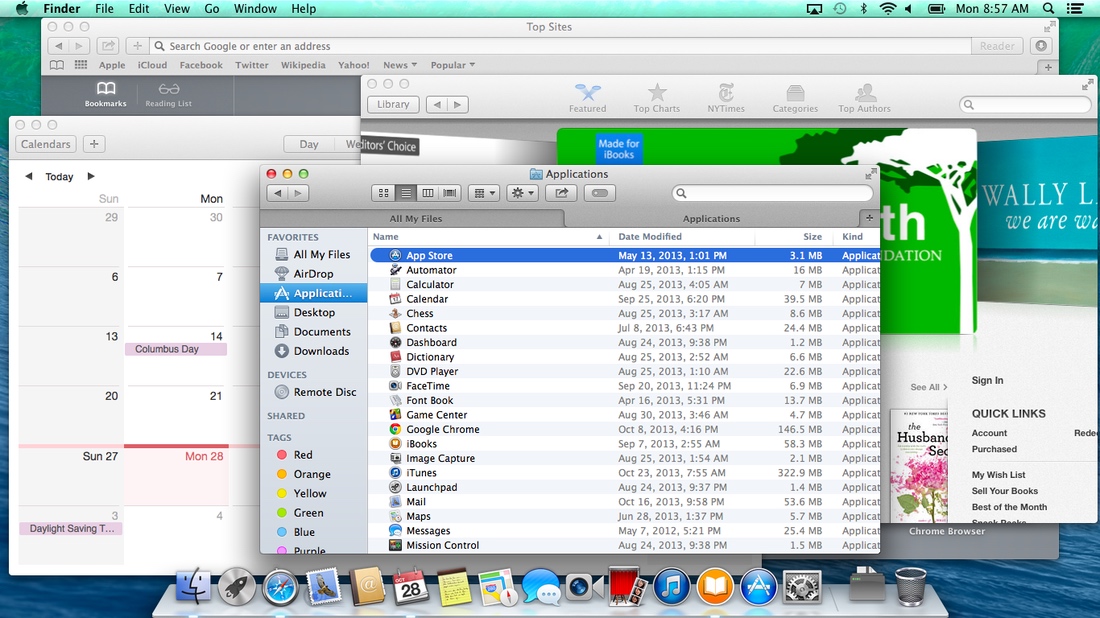Image resolution: width=1100 pixels, height=618 pixels.
Task: Switch Finder to column view
Action: [427, 193]
